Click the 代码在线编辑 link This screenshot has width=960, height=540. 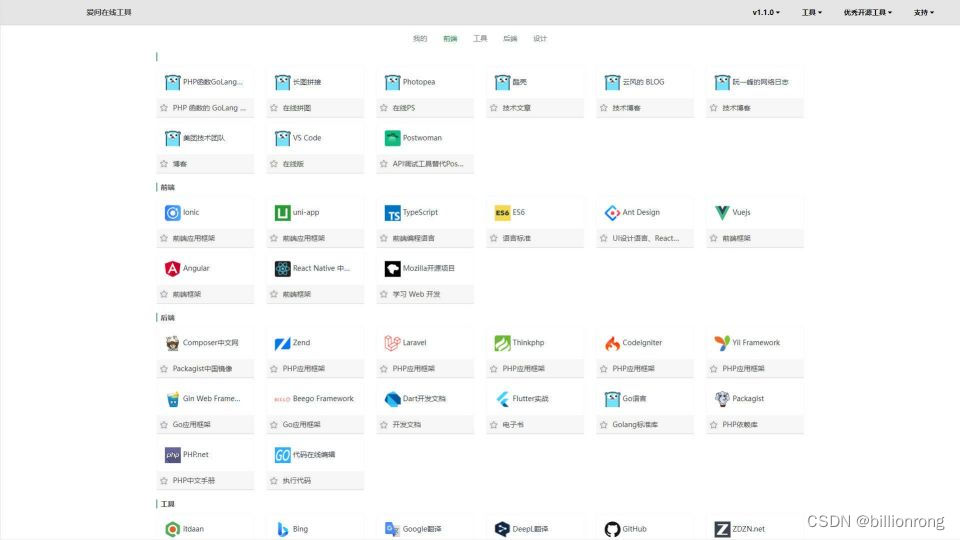(314, 454)
